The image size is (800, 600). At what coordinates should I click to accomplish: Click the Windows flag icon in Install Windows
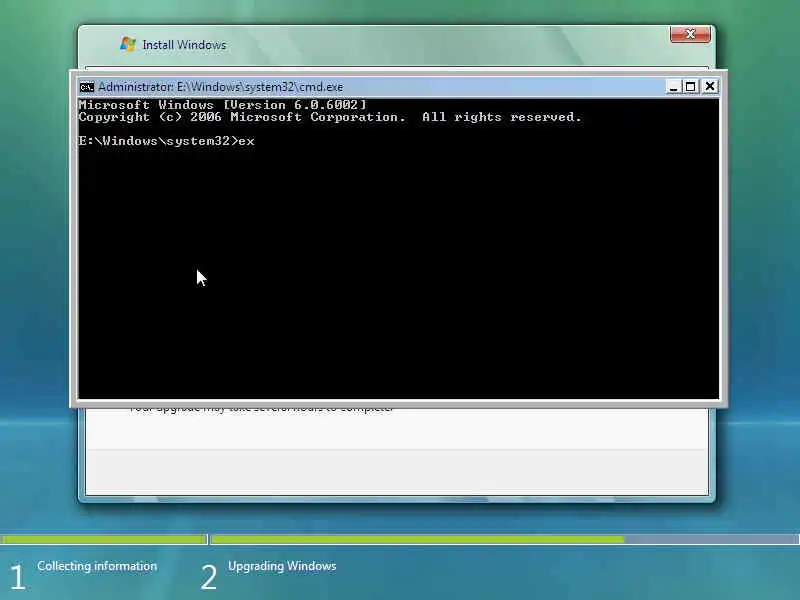128,44
